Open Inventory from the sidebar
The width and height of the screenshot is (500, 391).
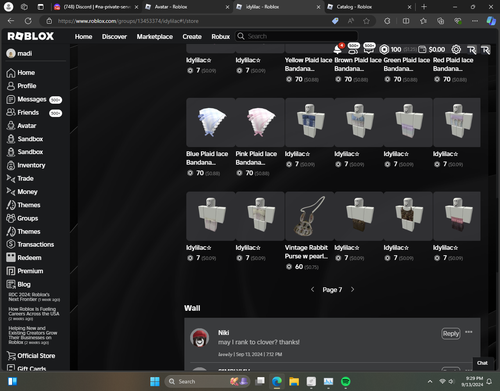click(26, 165)
